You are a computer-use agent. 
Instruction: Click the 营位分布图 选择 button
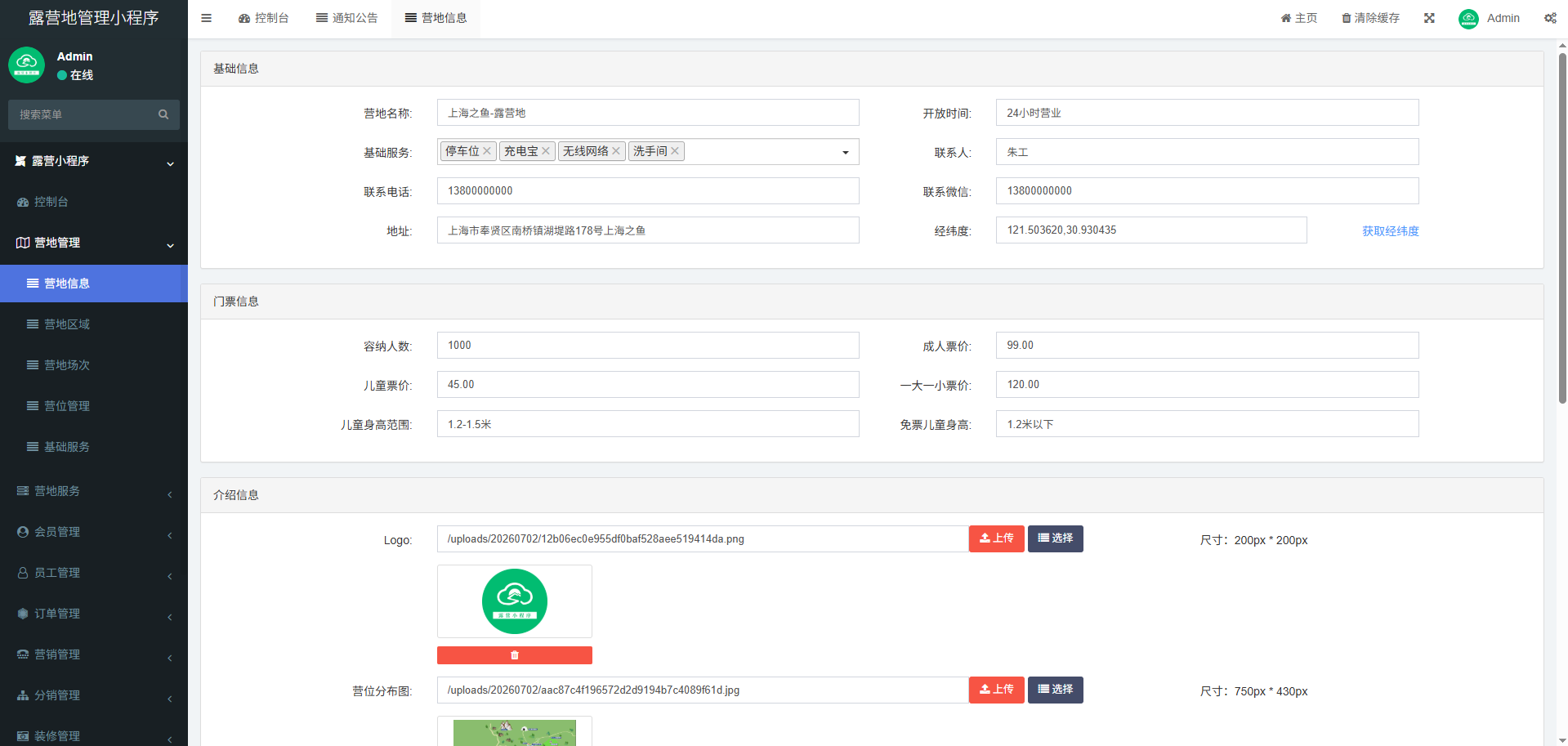1055,690
